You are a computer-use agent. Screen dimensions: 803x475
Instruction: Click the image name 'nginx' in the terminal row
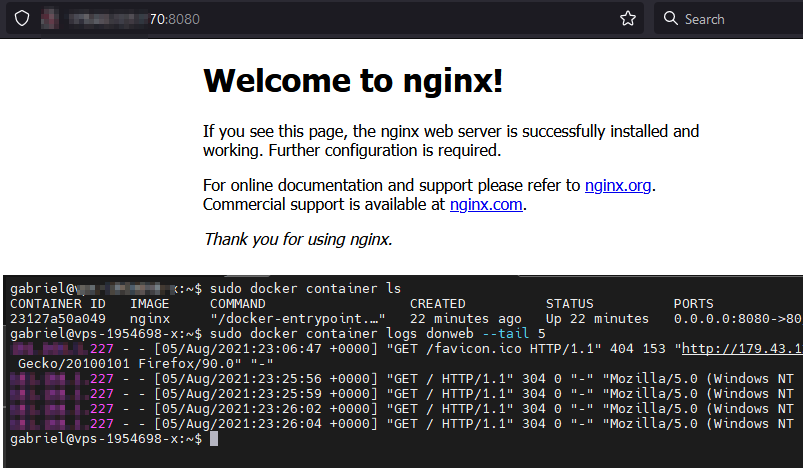(x=150, y=319)
